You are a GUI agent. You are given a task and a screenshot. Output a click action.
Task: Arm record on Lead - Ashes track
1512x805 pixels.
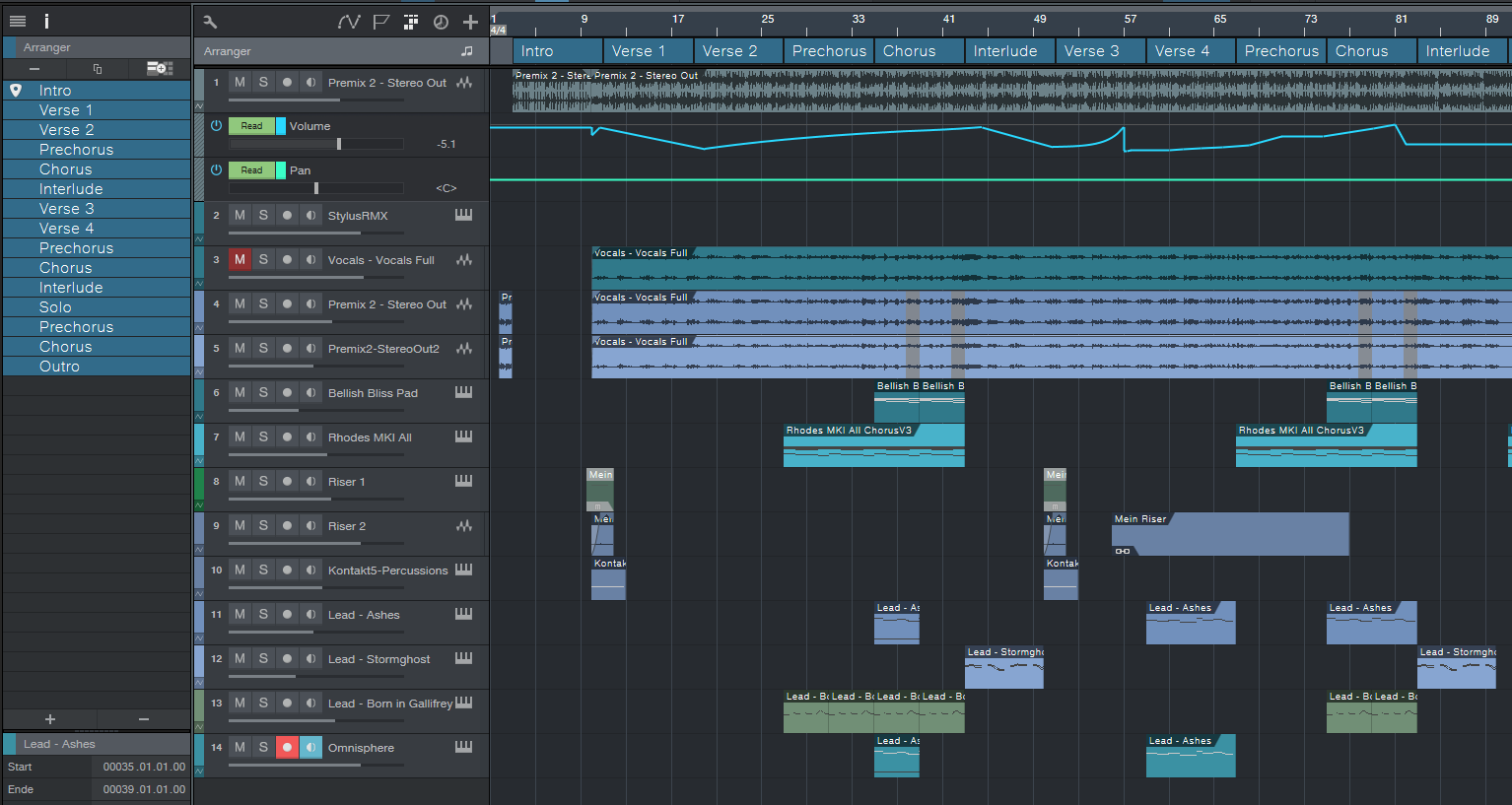point(287,615)
